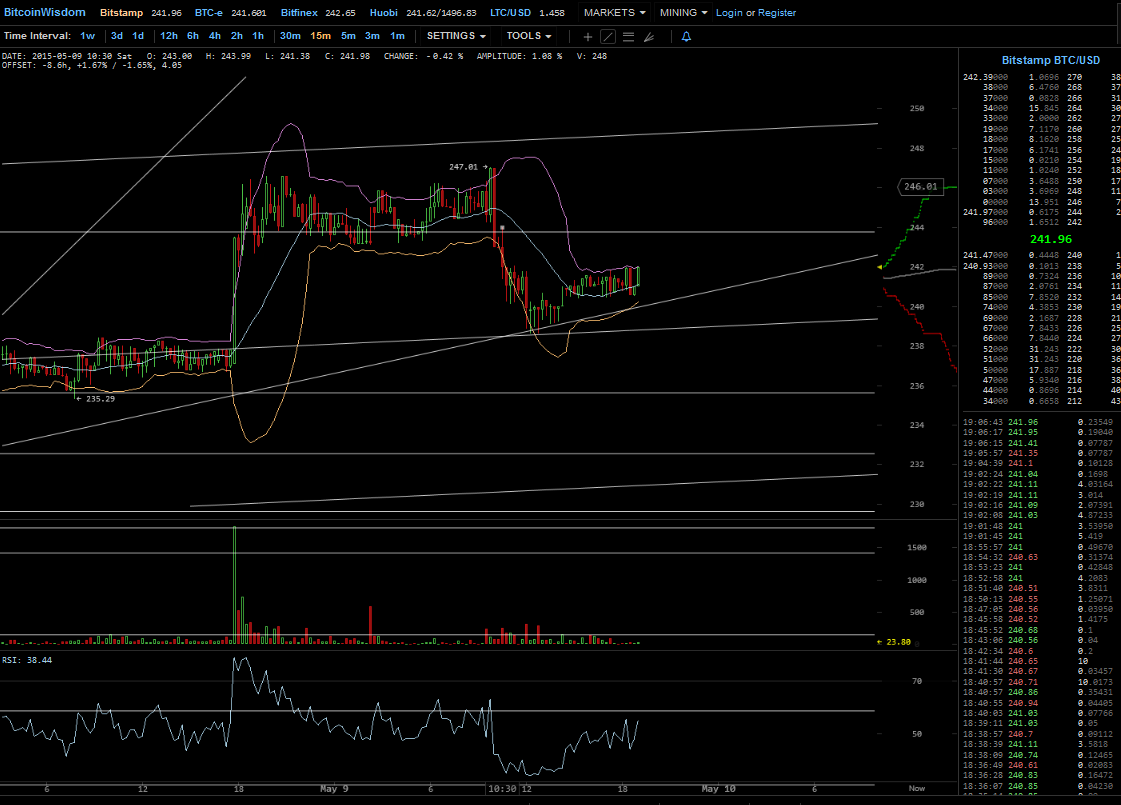
Task: Click the Now label on time axis
Action: tap(917, 788)
